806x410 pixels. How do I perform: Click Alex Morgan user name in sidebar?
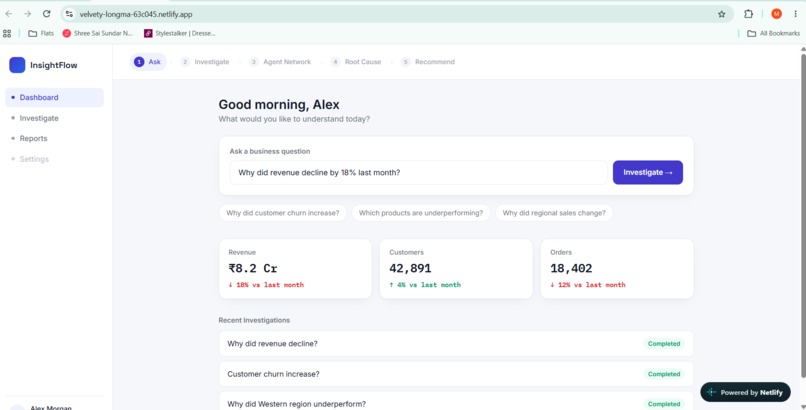pyautogui.click(x=51, y=407)
